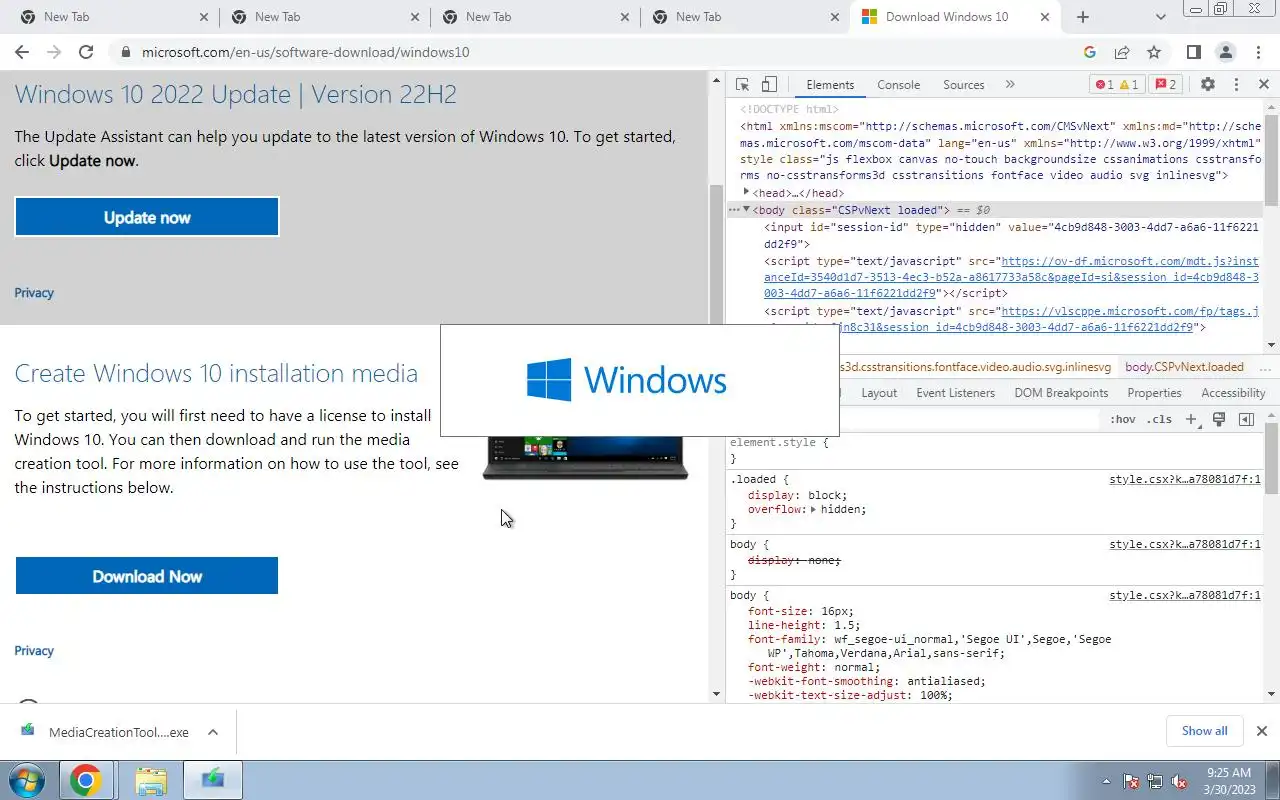Open the style.csx link beside .loaded rule
This screenshot has height=800, width=1280.
click(x=1185, y=479)
